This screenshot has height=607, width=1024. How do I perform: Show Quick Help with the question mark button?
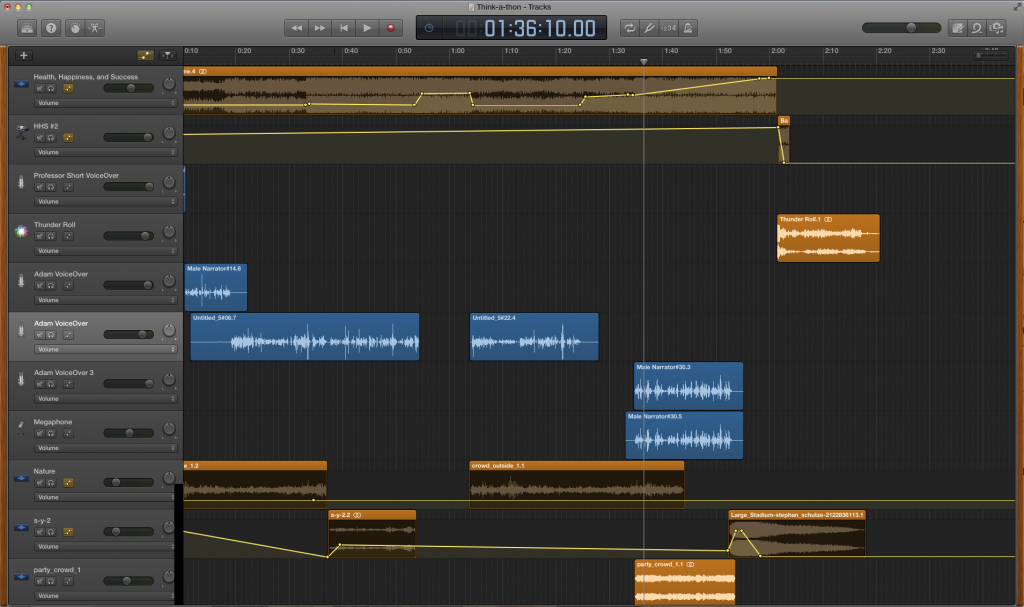[x=51, y=28]
